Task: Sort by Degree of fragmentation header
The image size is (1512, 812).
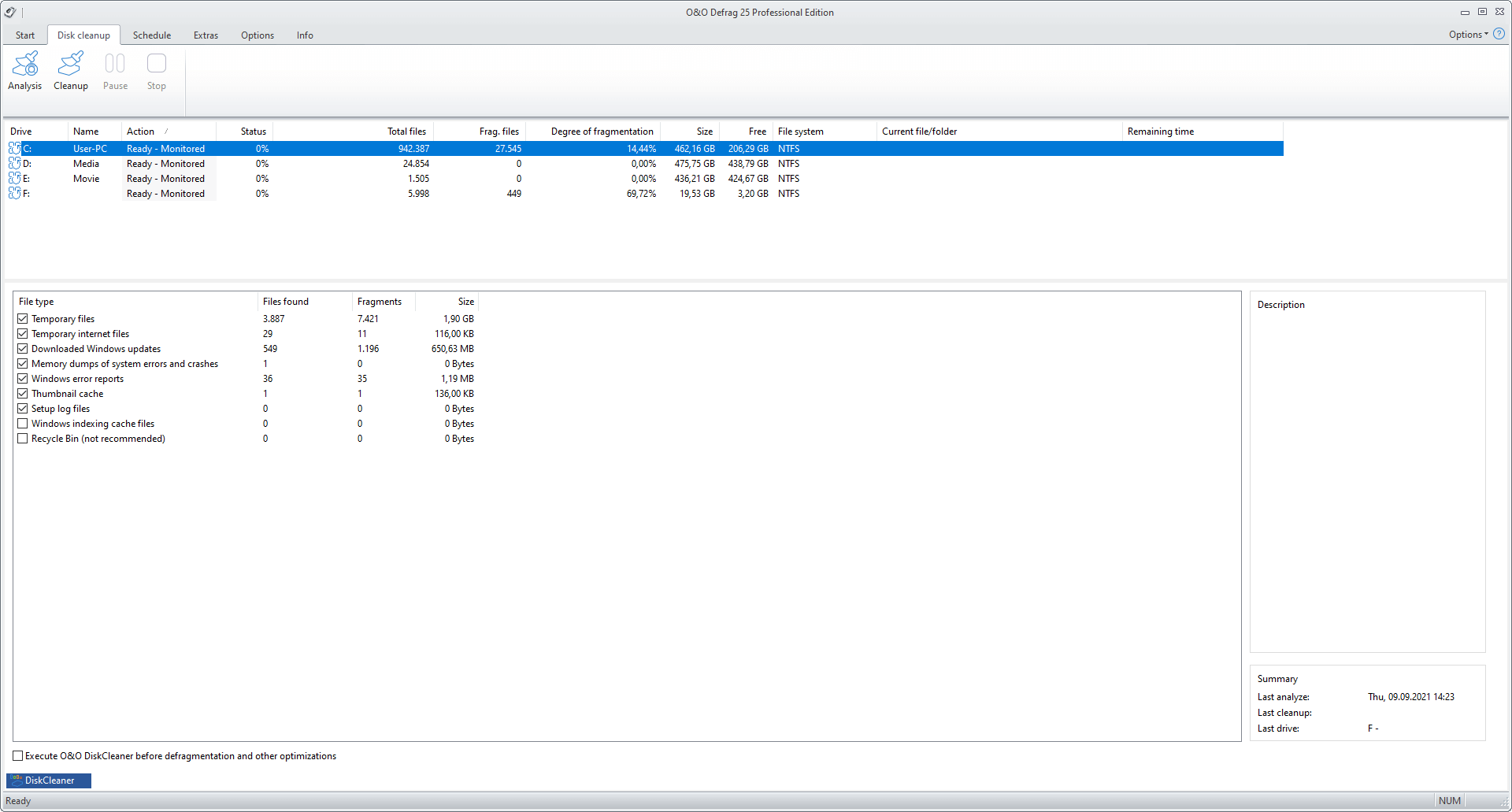Action: [x=593, y=131]
